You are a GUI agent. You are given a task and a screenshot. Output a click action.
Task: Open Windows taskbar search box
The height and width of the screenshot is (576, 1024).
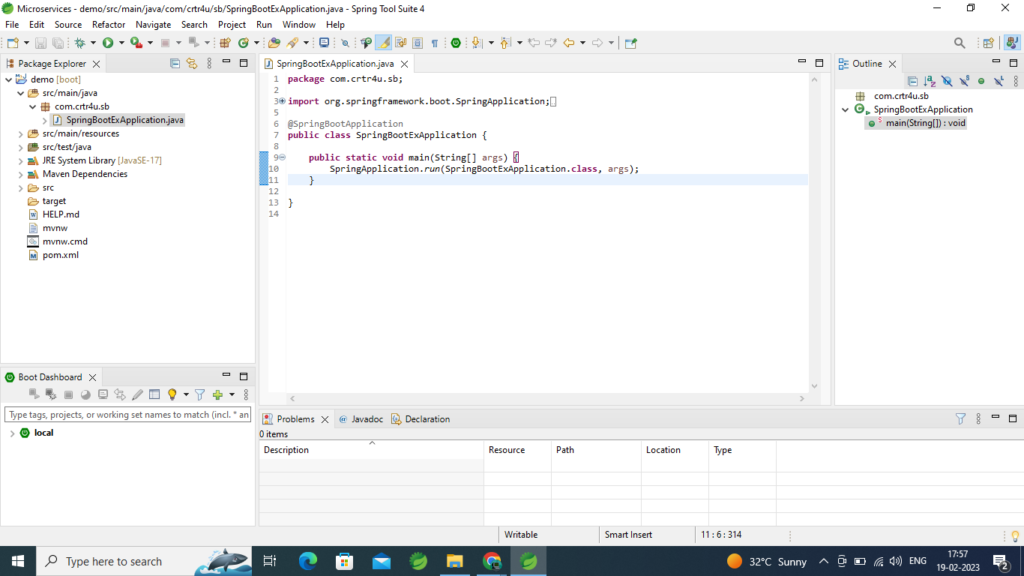point(146,562)
